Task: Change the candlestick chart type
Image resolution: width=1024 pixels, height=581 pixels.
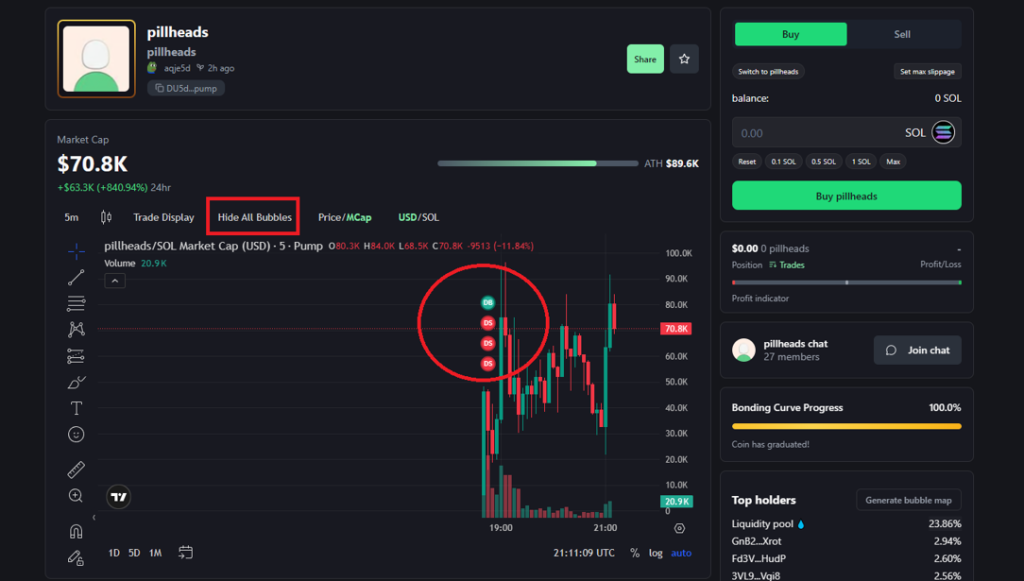Action: (x=106, y=217)
